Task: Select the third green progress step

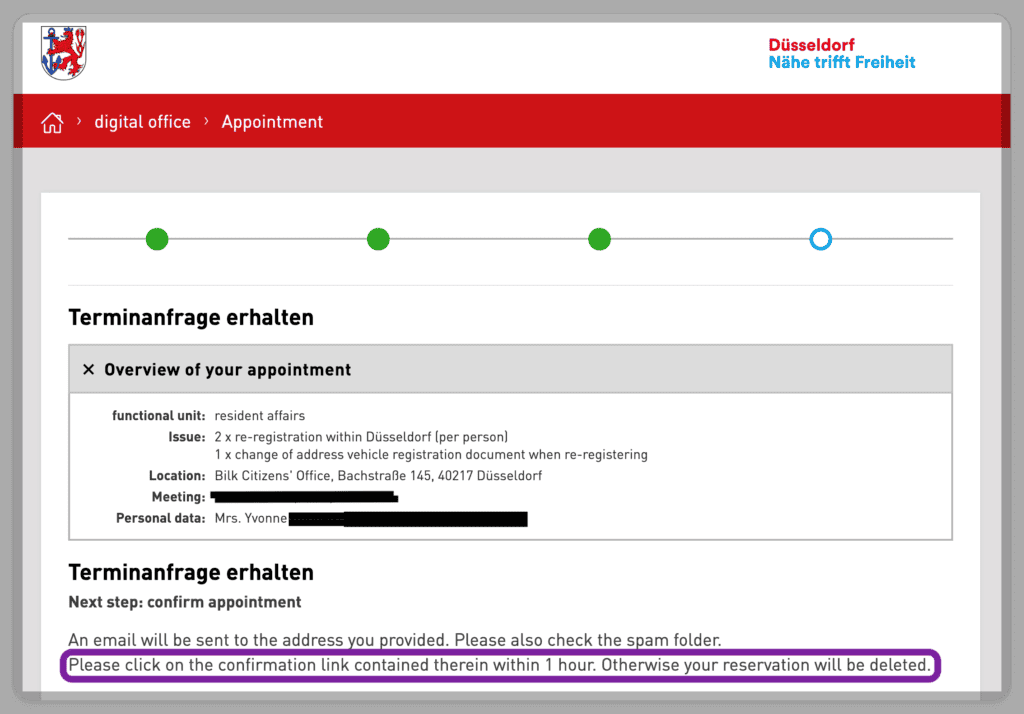Action: coord(599,239)
